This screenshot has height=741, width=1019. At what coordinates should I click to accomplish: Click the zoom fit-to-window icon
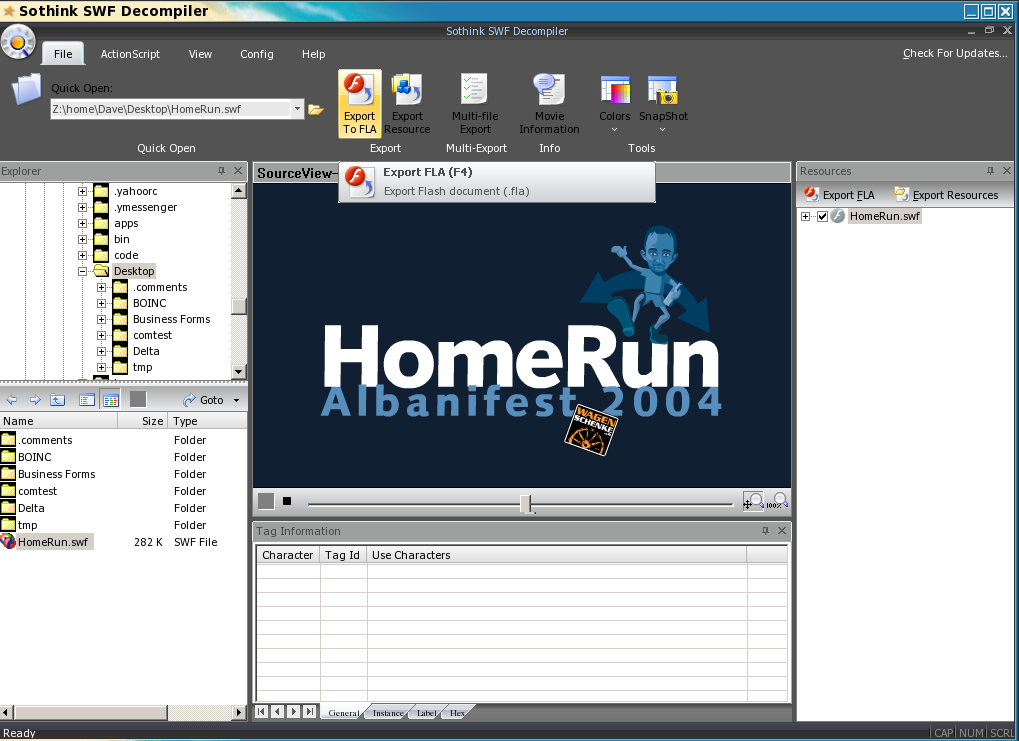click(x=753, y=501)
